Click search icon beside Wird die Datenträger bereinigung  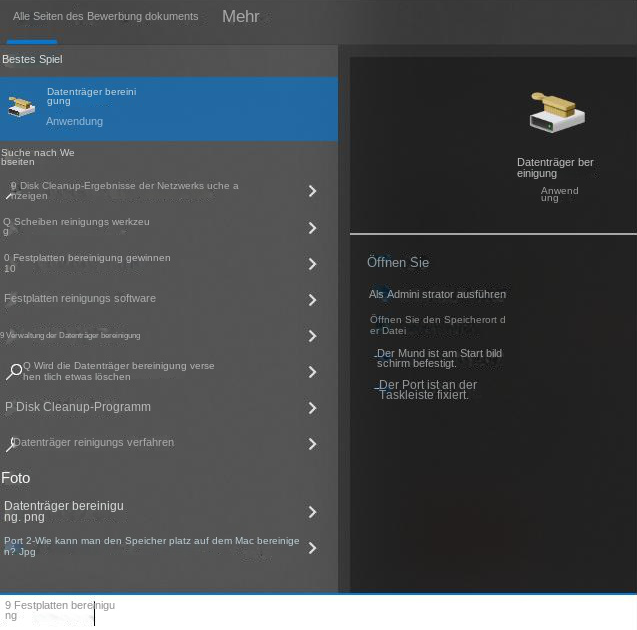point(13,371)
